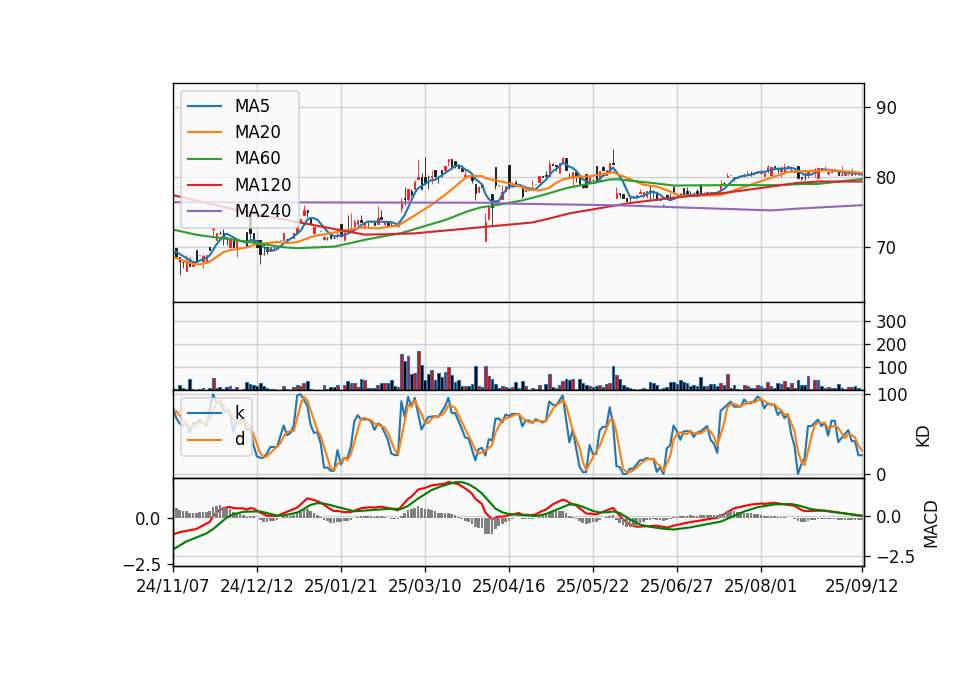Click the price axis value 80
Viewport: 960px width, 690px height.
(886, 178)
